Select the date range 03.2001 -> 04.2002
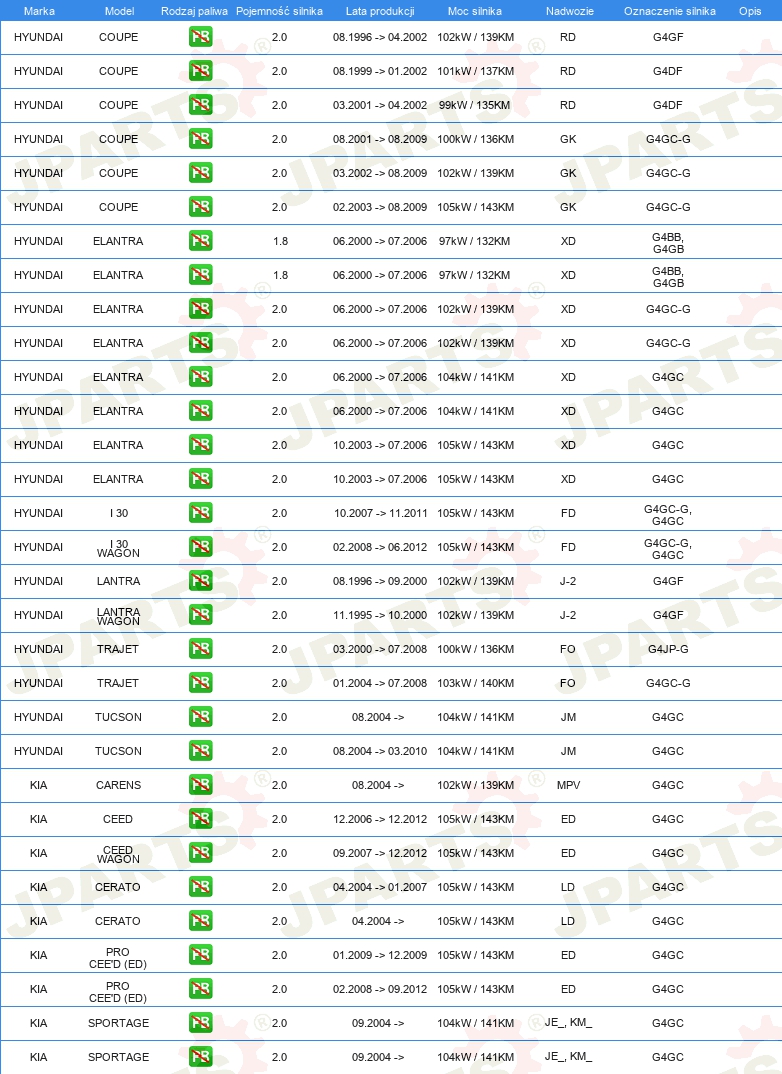Viewport: 782px width, 1074px height. (x=380, y=105)
